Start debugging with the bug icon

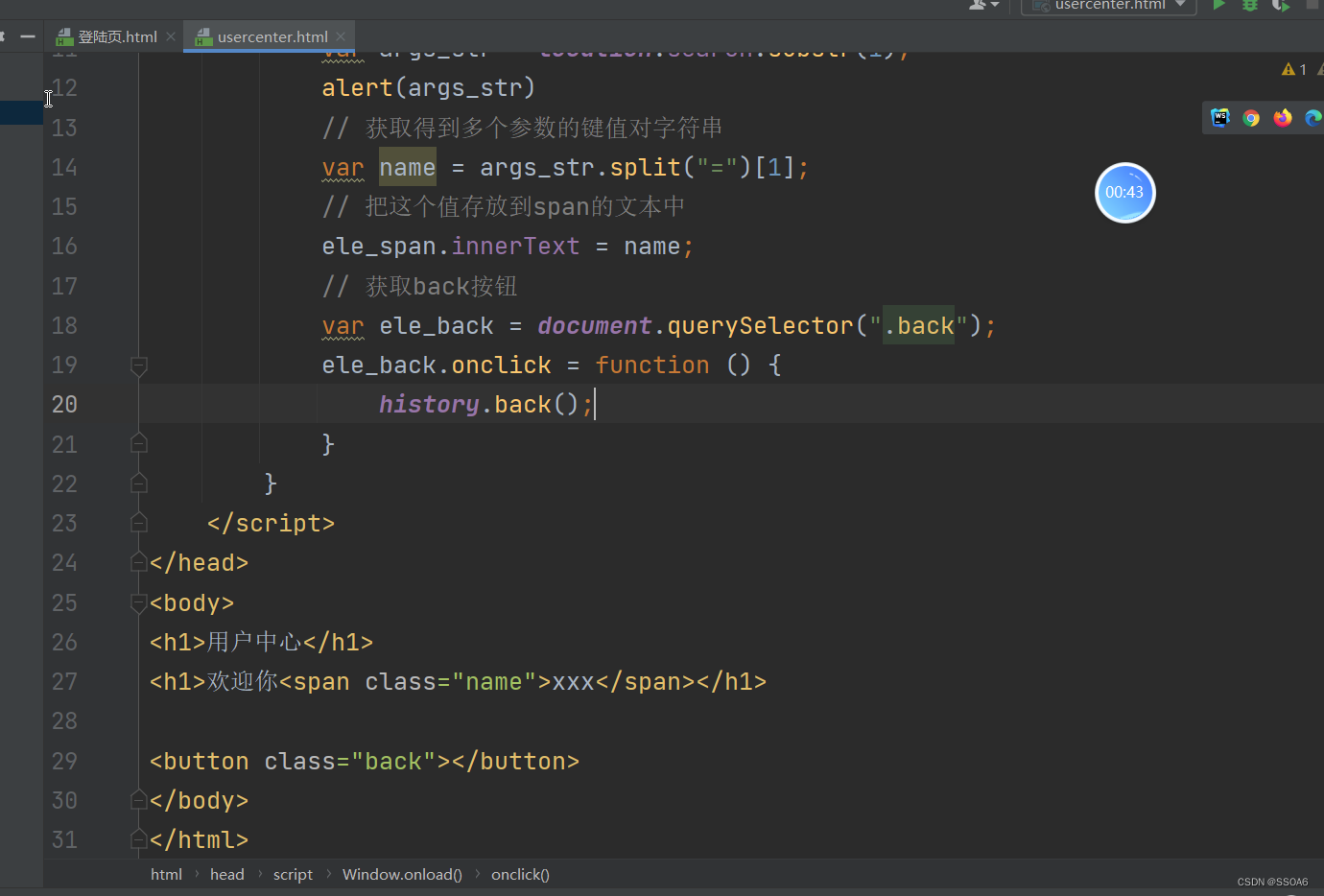pyautogui.click(x=1250, y=5)
